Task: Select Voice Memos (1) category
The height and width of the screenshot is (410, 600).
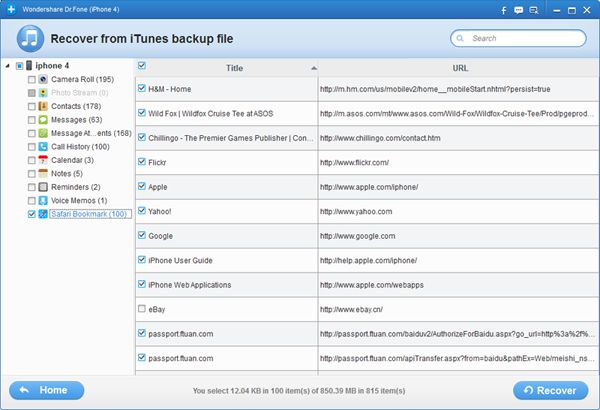Action: (79, 201)
